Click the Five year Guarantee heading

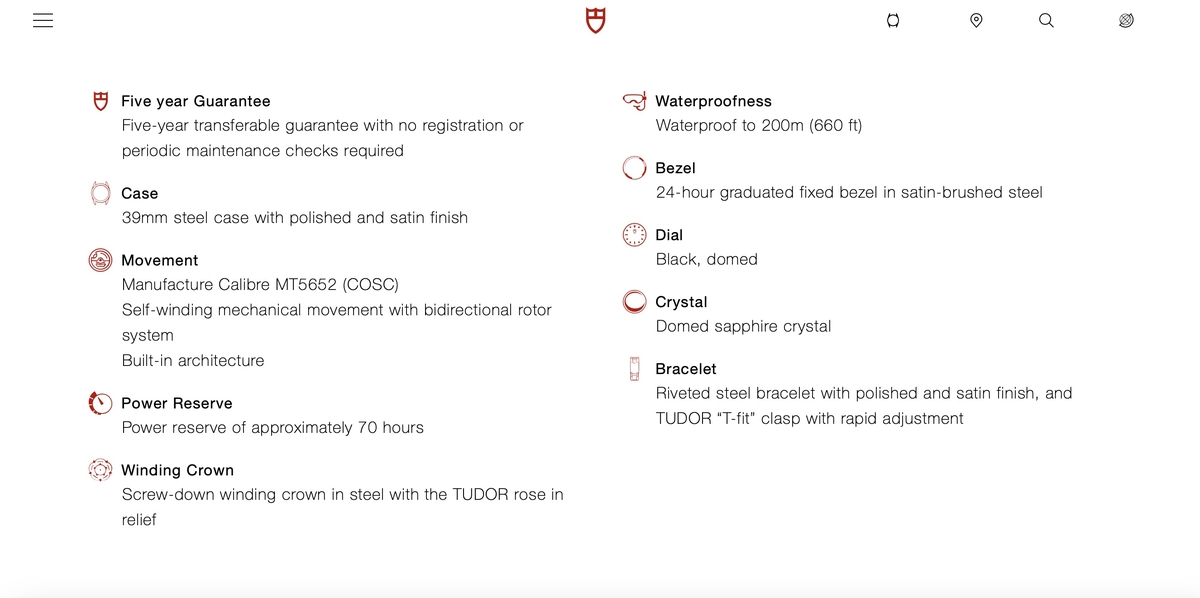pos(195,101)
